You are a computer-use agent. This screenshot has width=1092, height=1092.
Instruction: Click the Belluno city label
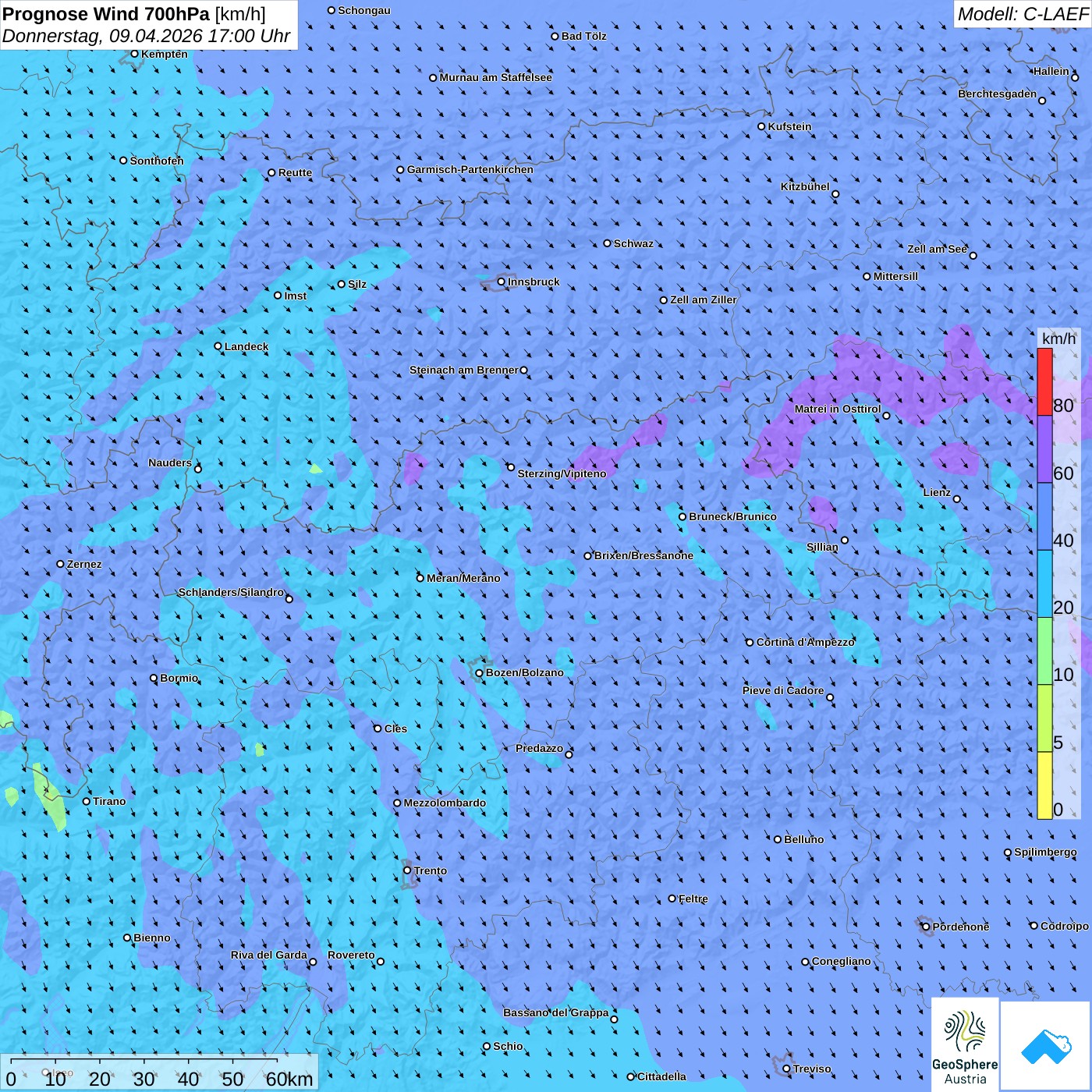click(x=803, y=839)
